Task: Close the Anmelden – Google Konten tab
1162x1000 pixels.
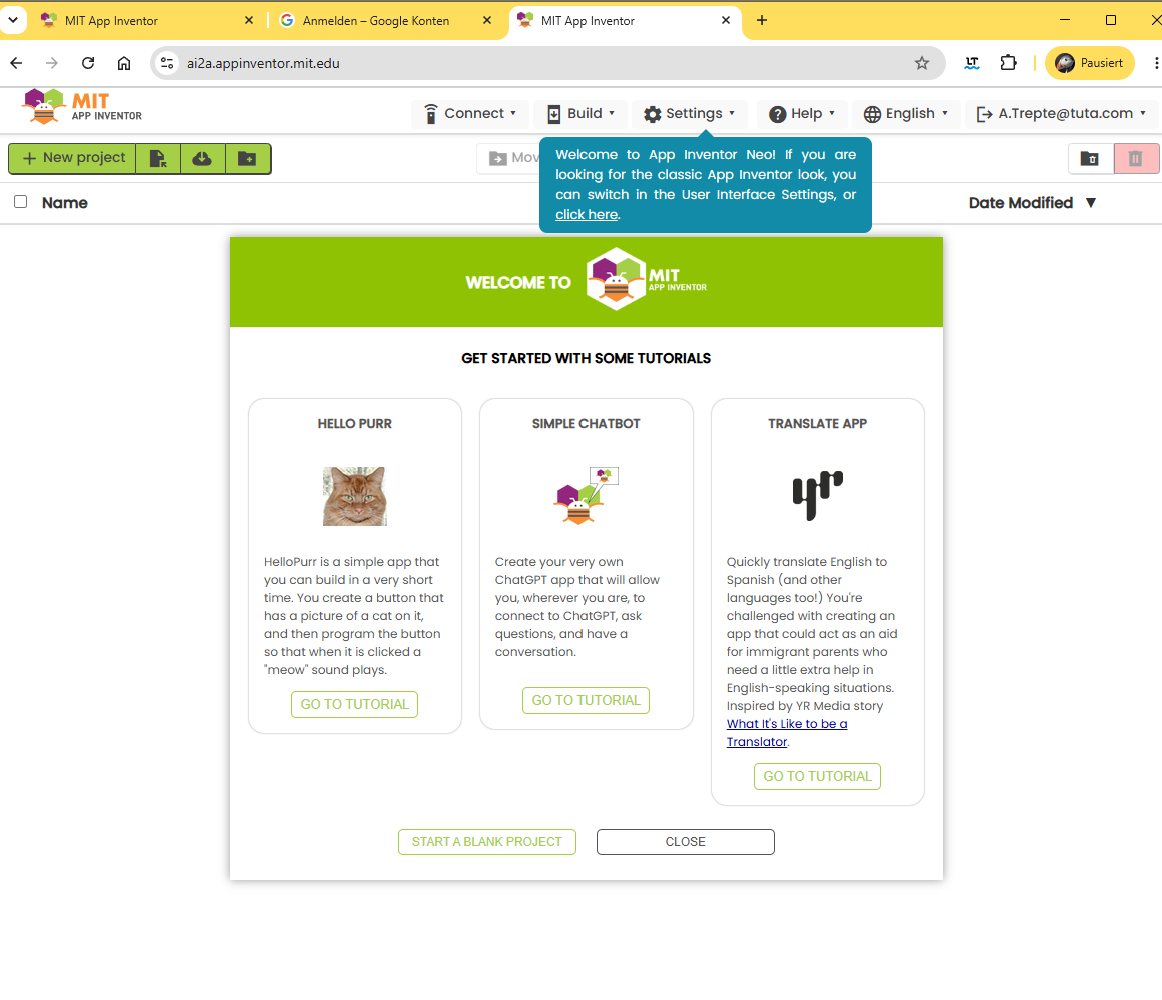Action: (x=487, y=21)
